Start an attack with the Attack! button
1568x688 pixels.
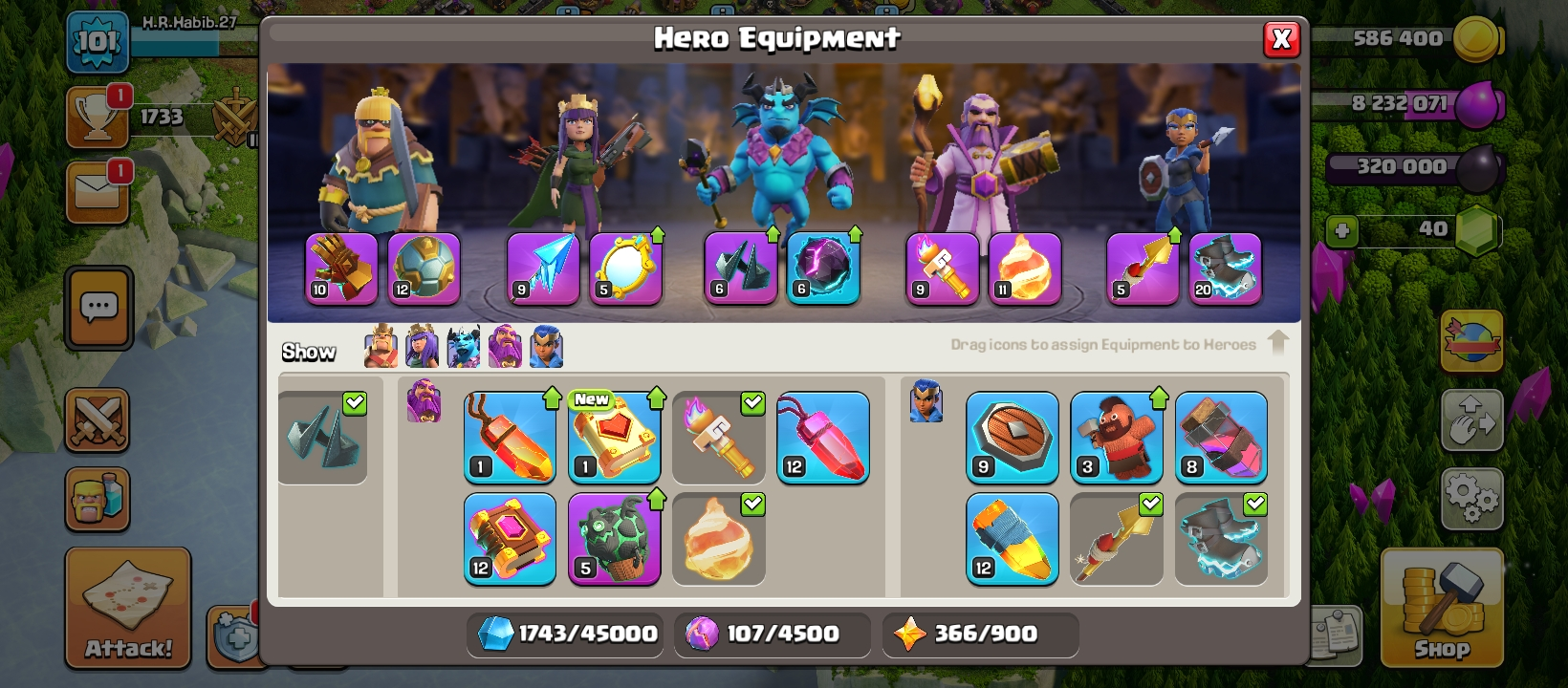pos(128,607)
